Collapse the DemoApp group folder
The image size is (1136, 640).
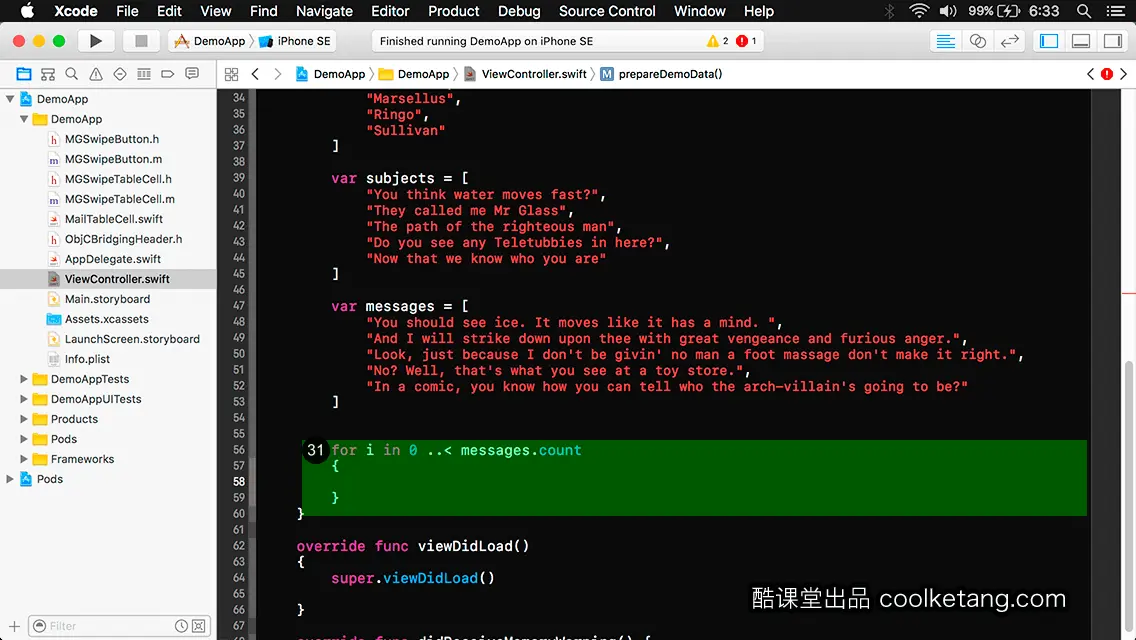(x=24, y=119)
